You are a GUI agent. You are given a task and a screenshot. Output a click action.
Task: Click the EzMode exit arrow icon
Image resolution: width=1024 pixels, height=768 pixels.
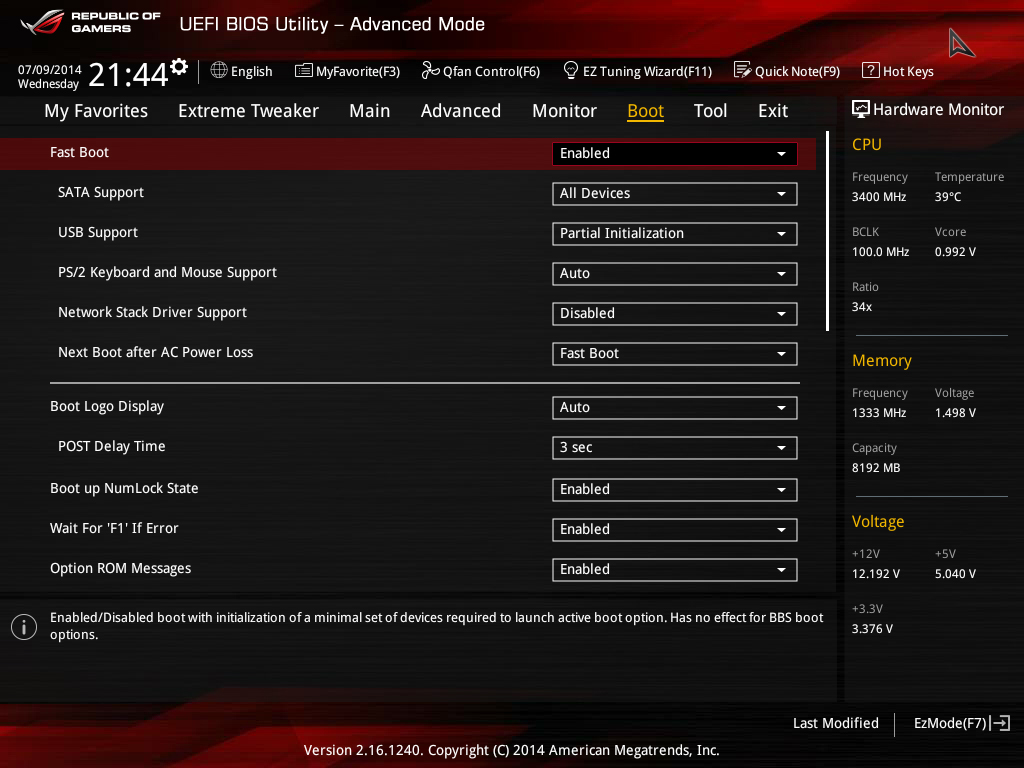(x=1000, y=723)
